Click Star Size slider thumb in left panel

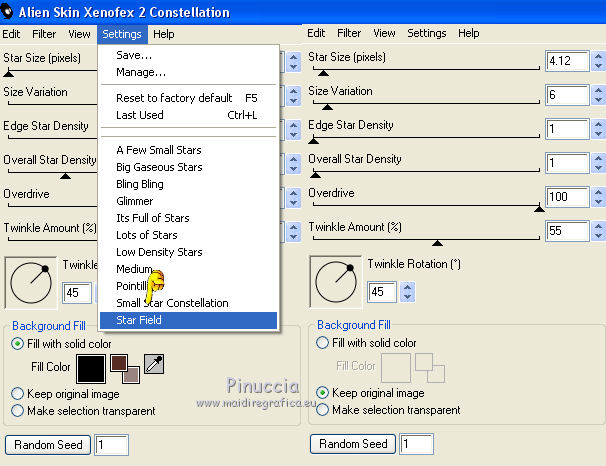point(8,74)
